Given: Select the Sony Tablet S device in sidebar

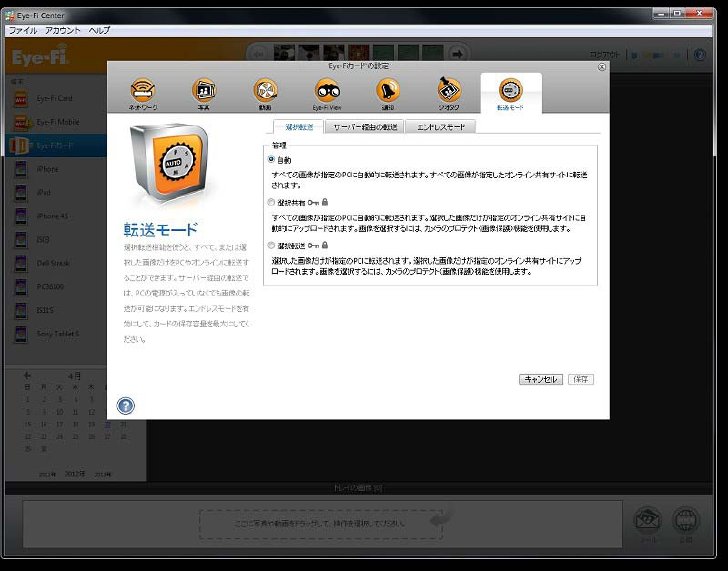Looking at the screenshot, I should pyautogui.click(x=56, y=334).
